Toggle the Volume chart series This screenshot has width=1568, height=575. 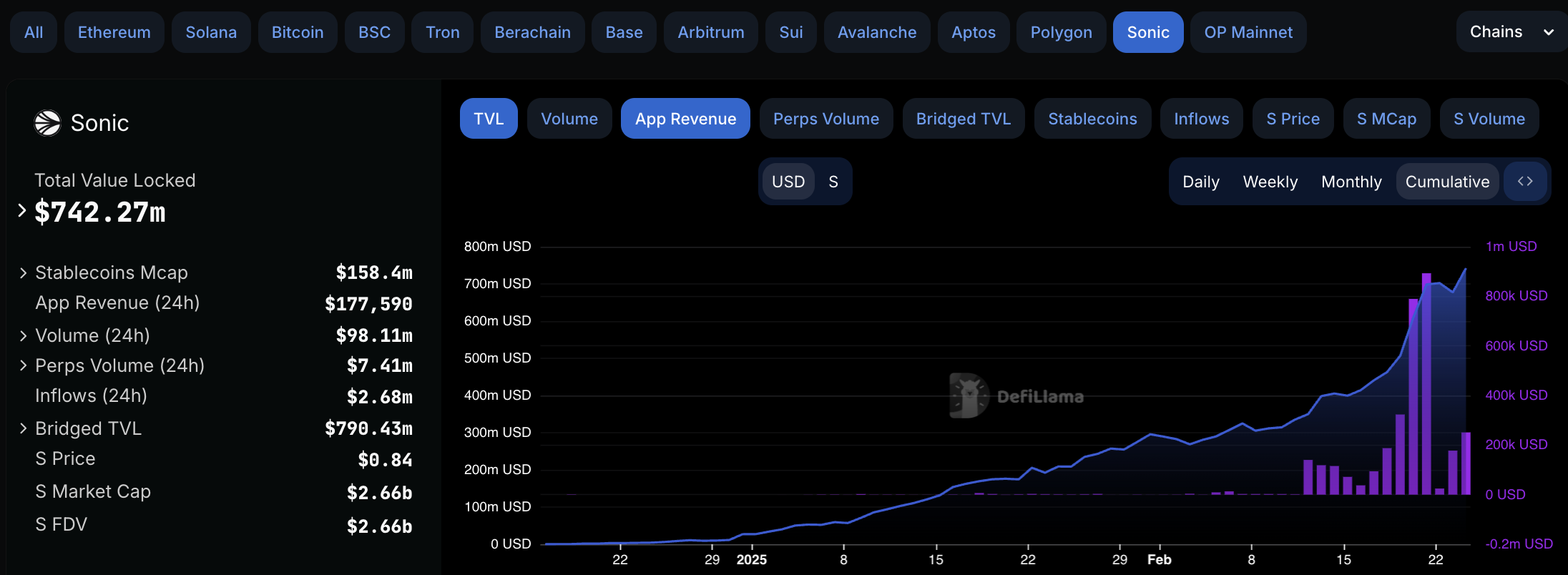point(569,119)
